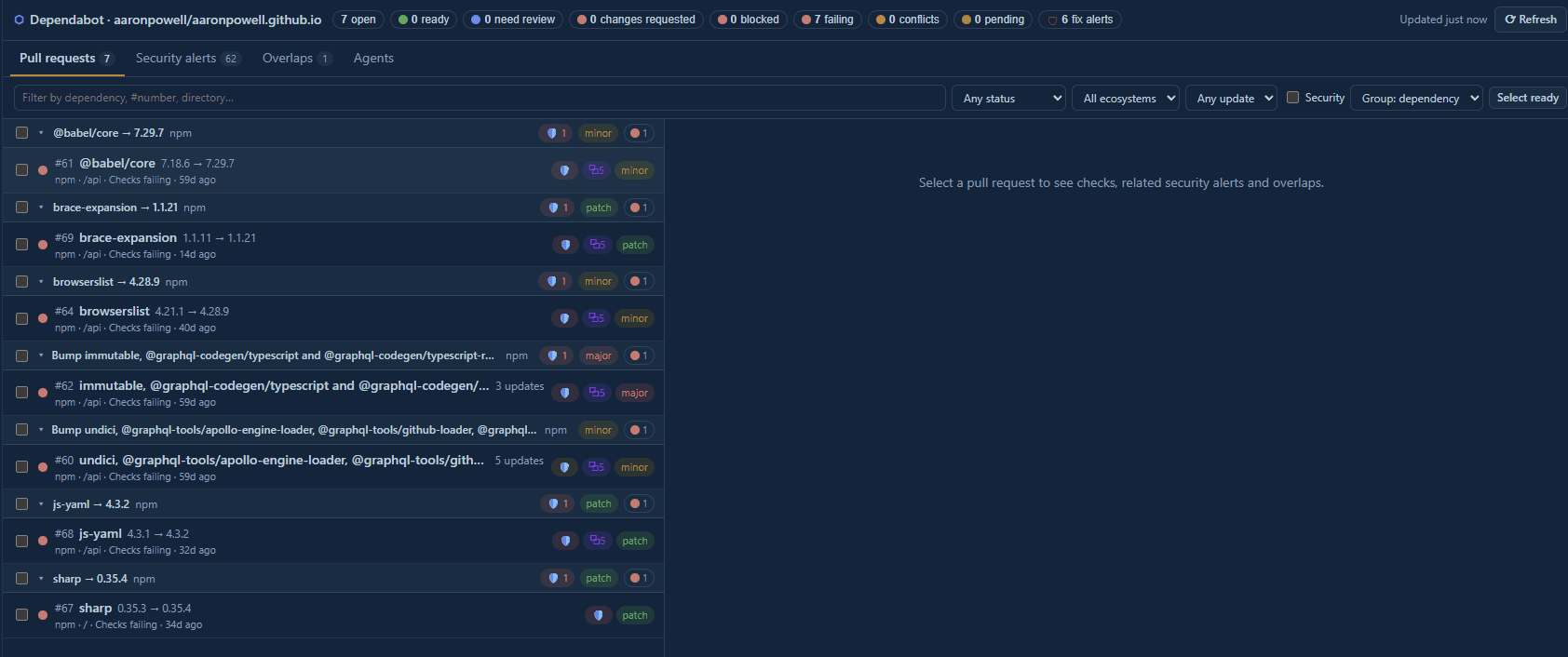Open the All ecosystems dropdown
The image size is (1568, 657).
1126,98
